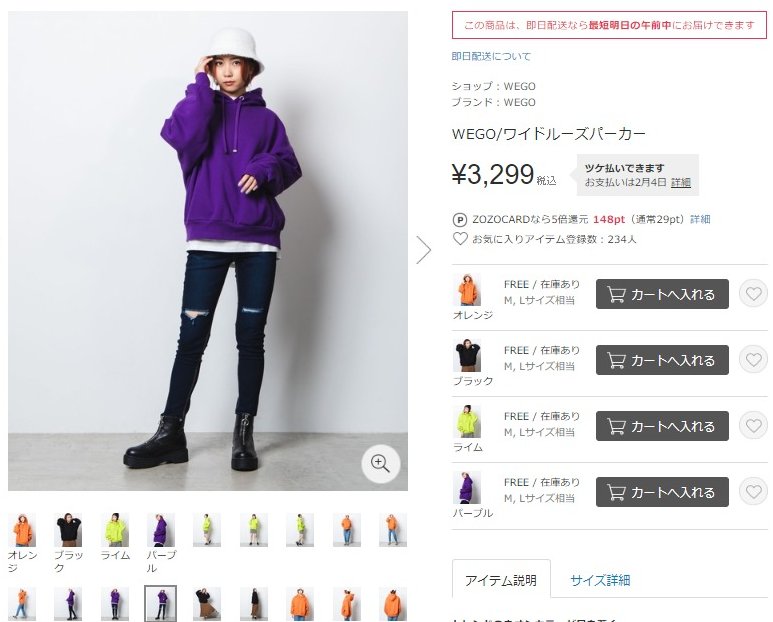This screenshot has width=773, height=622.
Task: Add the Black hoodie to cart
Action: click(662, 360)
